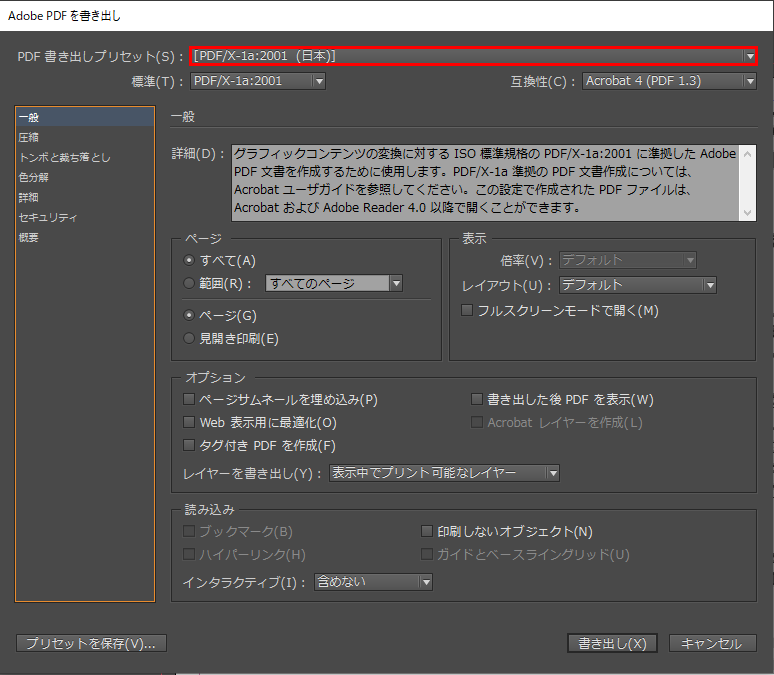Click scroll down arrow in 詳細 description
Image resolution: width=774 pixels, height=675 pixels.
tap(747, 213)
